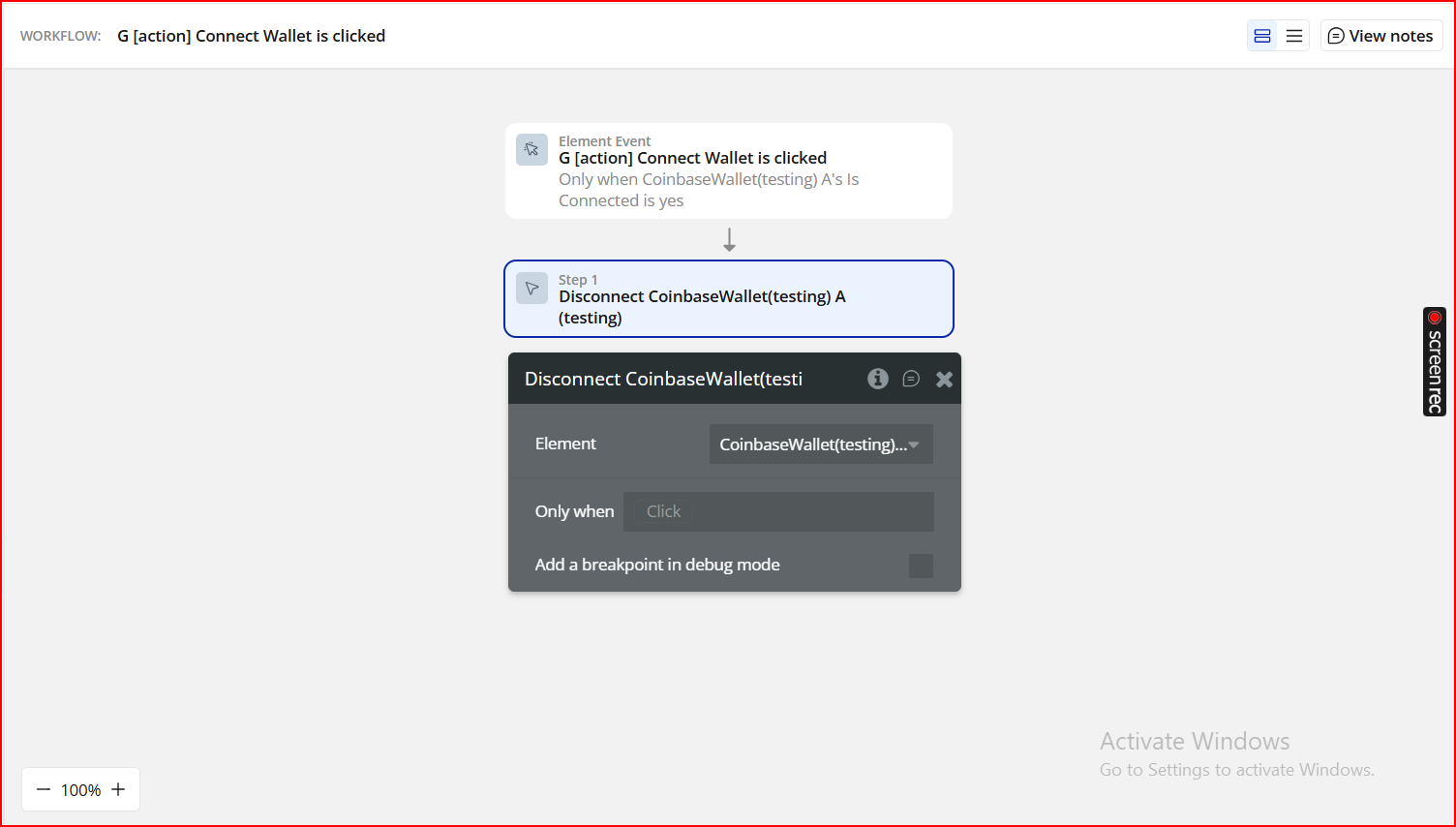Switch to the card layout view icon

[1262, 36]
